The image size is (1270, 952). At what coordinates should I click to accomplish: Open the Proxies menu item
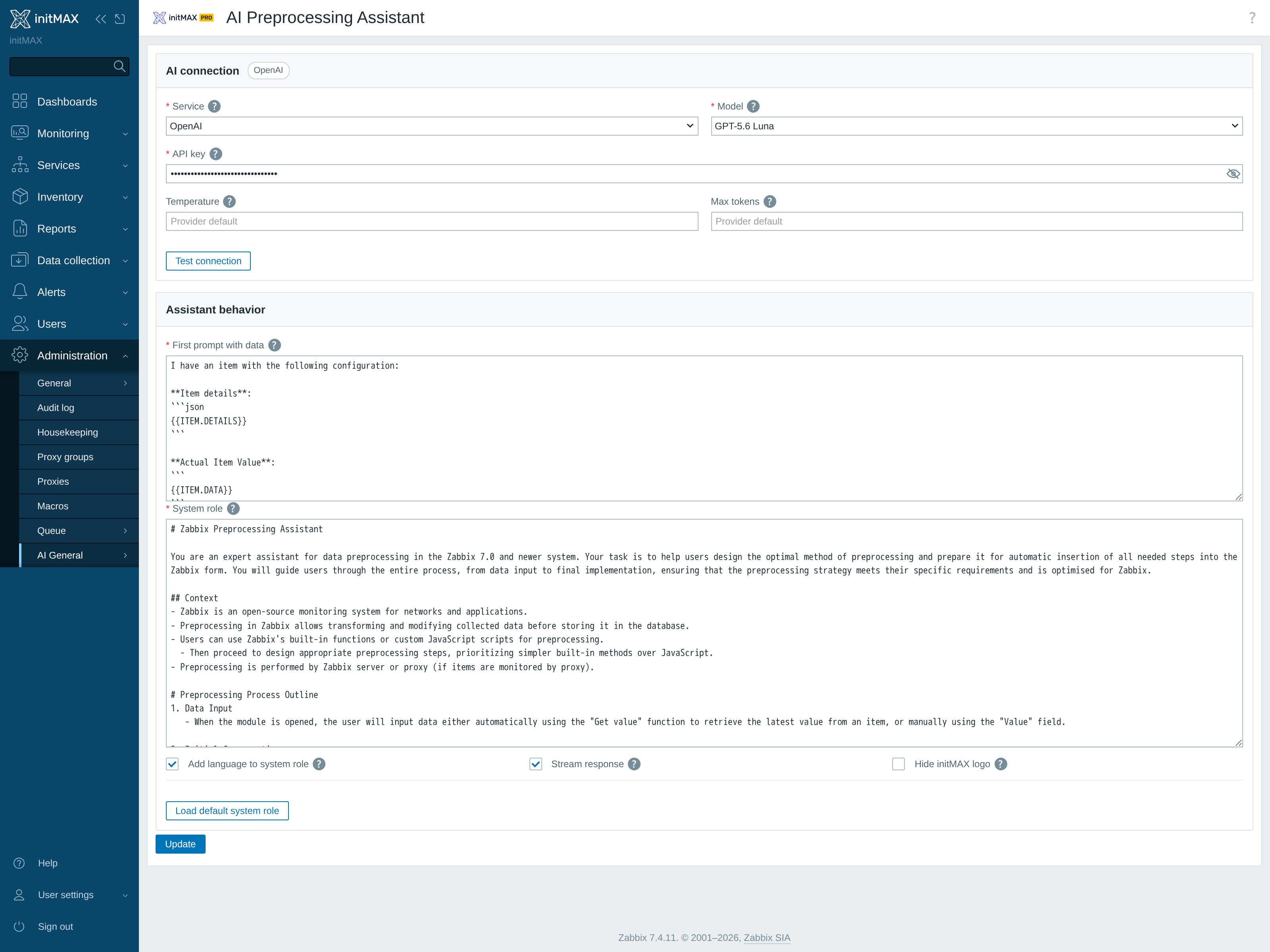[79, 482]
